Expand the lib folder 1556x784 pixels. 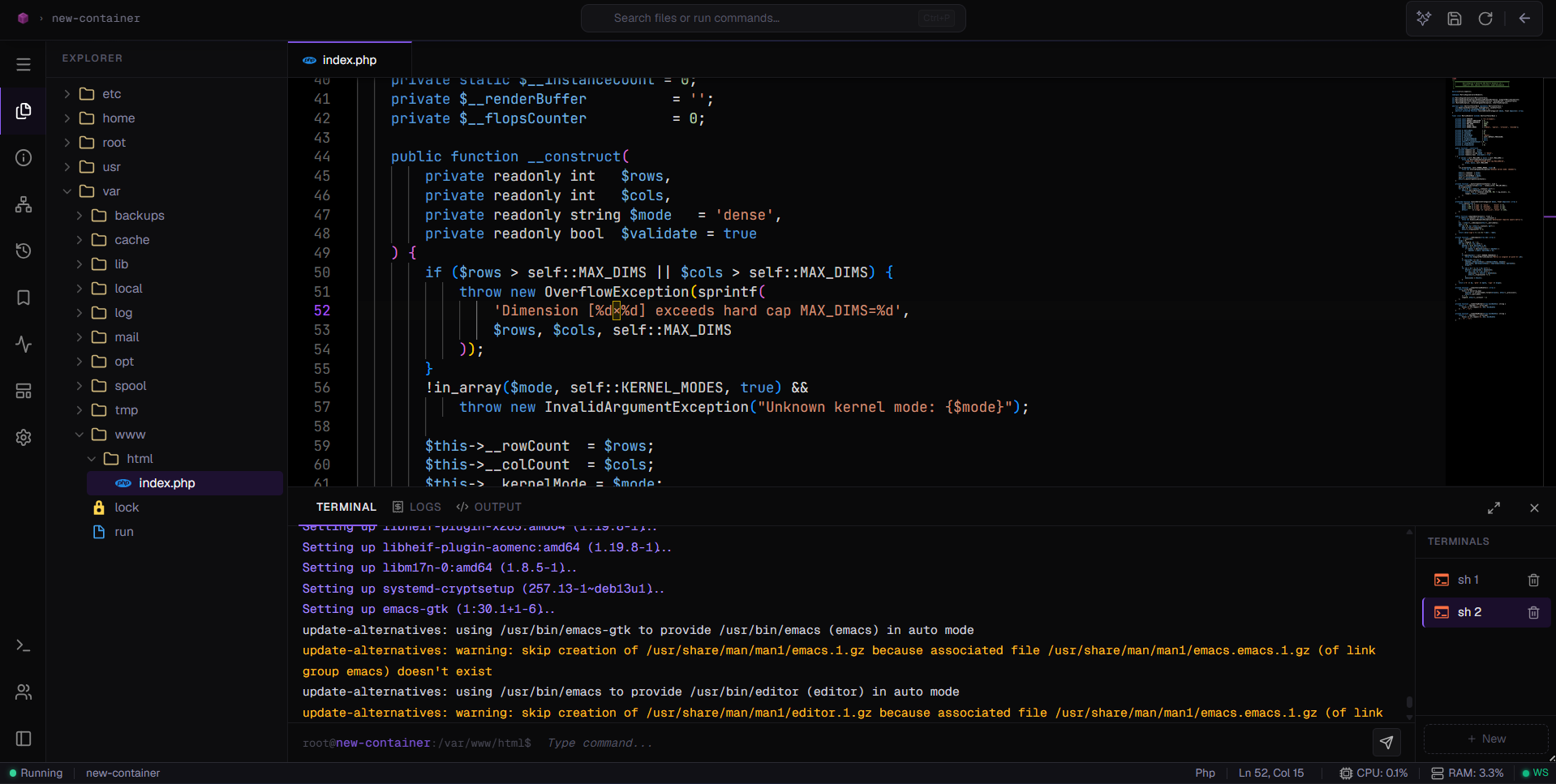[x=80, y=264]
